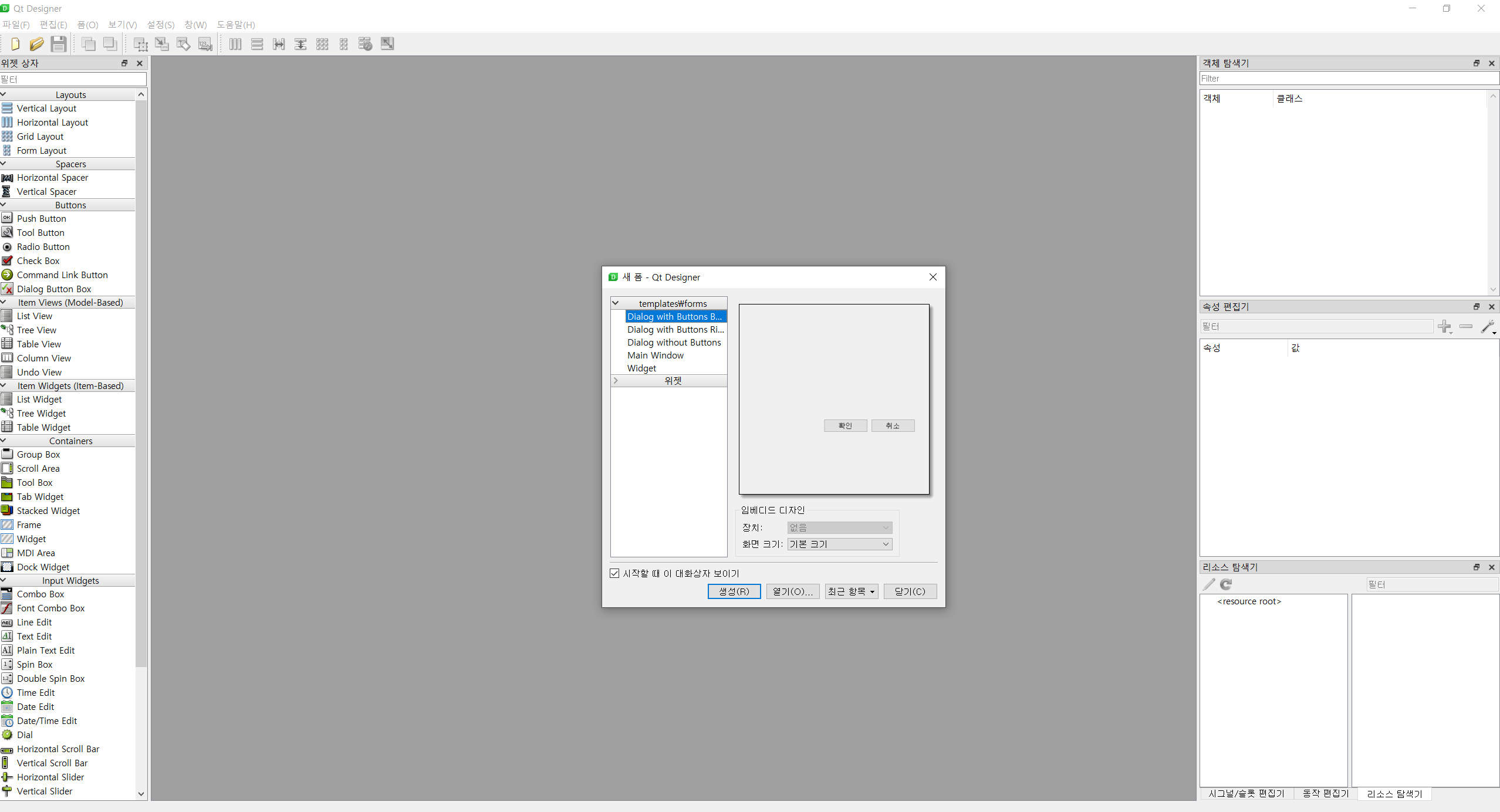Image resolution: width=1500 pixels, height=812 pixels.
Task: Click the New Form toolbar icon
Action: pos(15,44)
